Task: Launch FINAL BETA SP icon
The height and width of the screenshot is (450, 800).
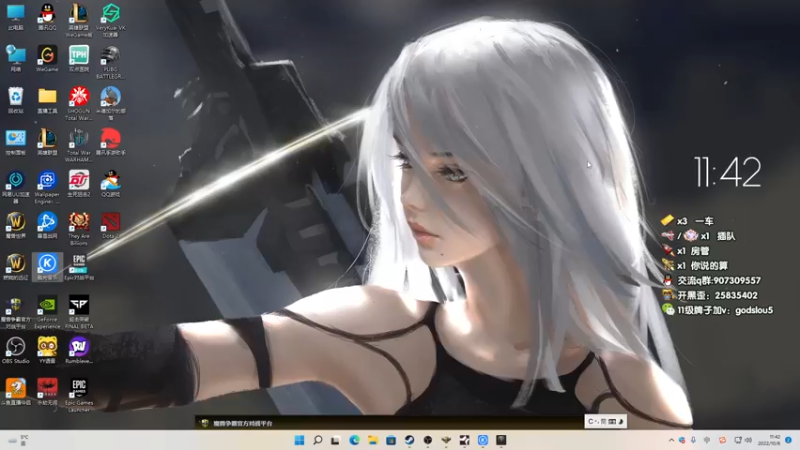Action: (x=79, y=312)
